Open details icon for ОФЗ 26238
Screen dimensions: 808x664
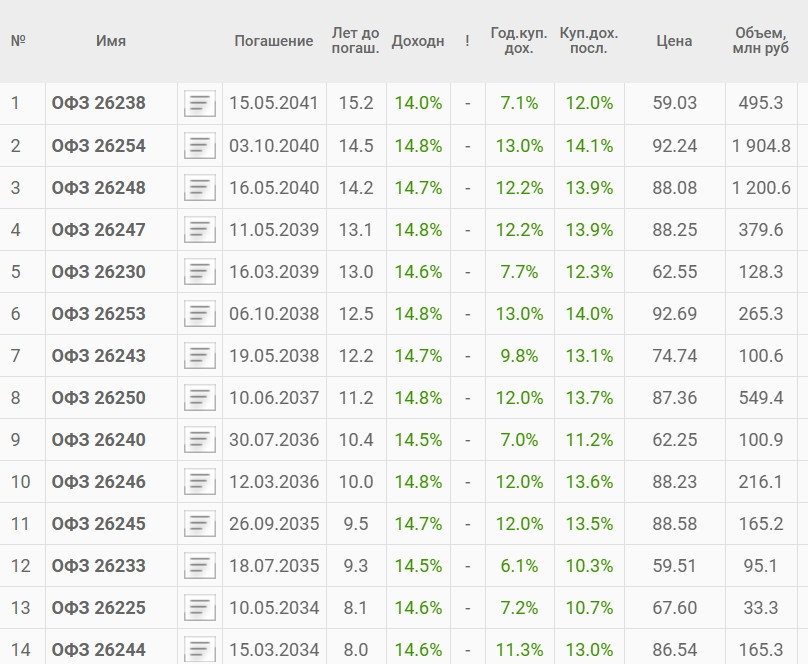point(199,104)
